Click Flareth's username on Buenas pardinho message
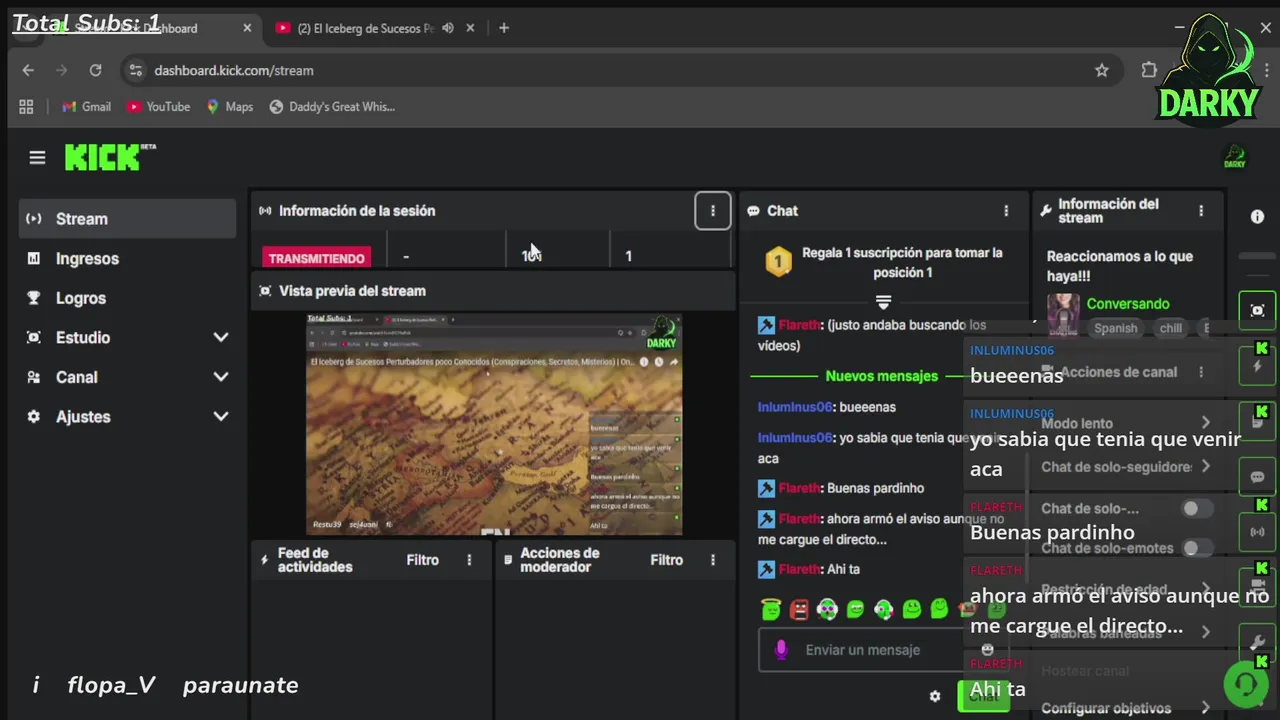1280x720 pixels. click(799, 488)
